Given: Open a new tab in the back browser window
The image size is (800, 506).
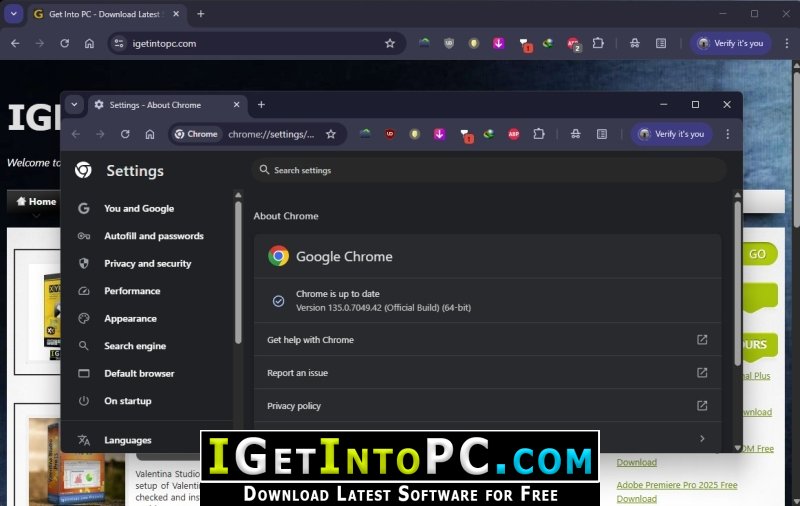Looking at the screenshot, I should point(201,14).
